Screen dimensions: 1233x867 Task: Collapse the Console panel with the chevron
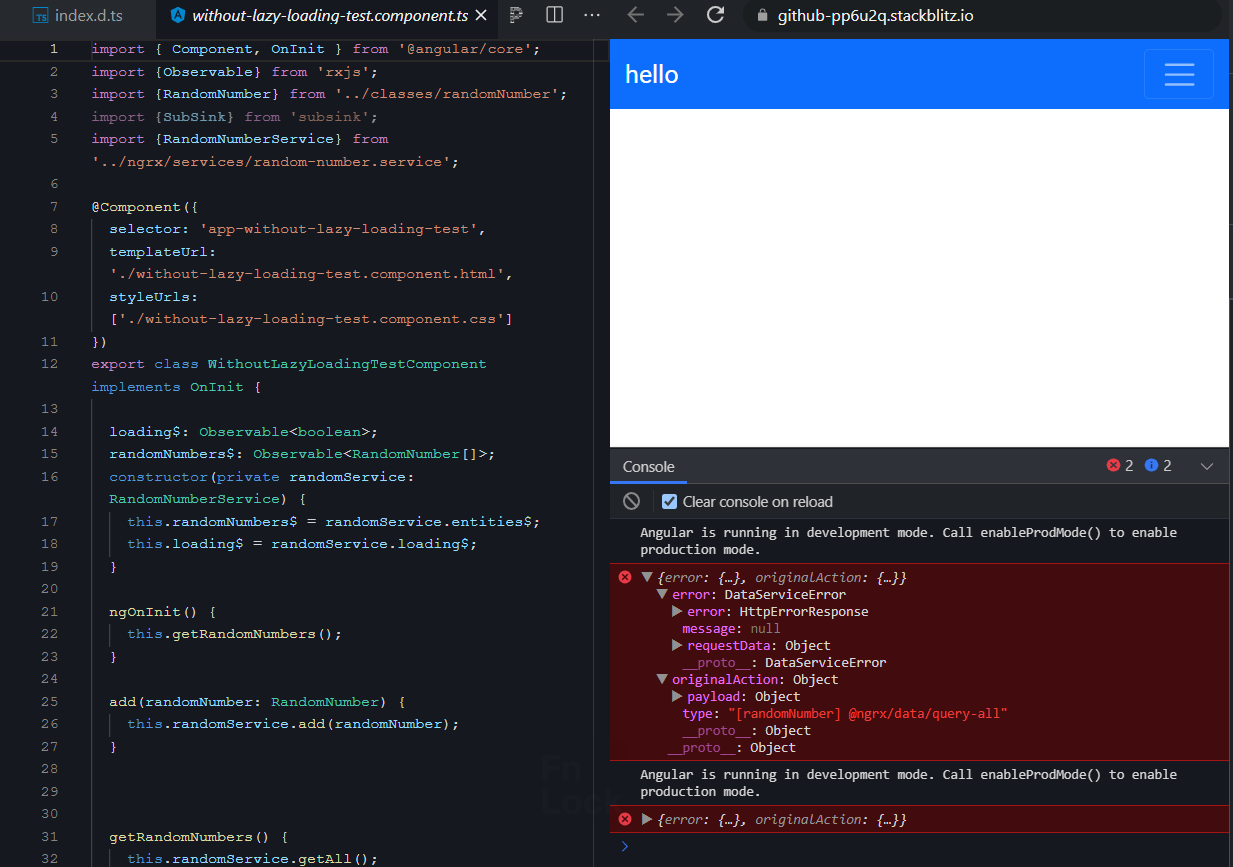1207,466
